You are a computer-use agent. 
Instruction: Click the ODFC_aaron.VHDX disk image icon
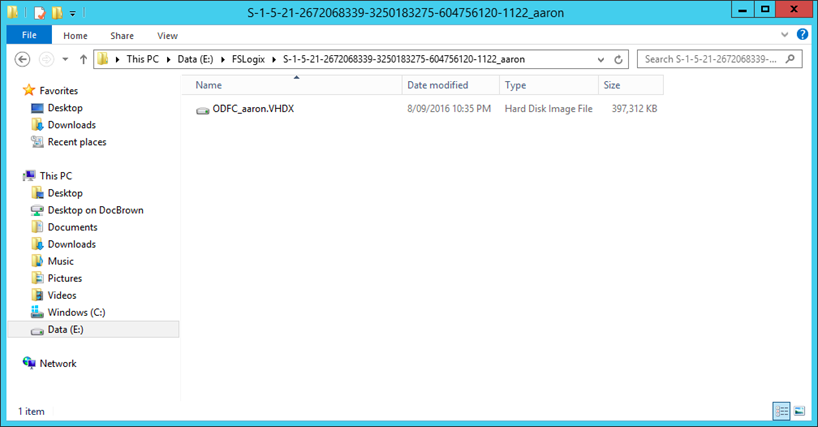(202, 109)
